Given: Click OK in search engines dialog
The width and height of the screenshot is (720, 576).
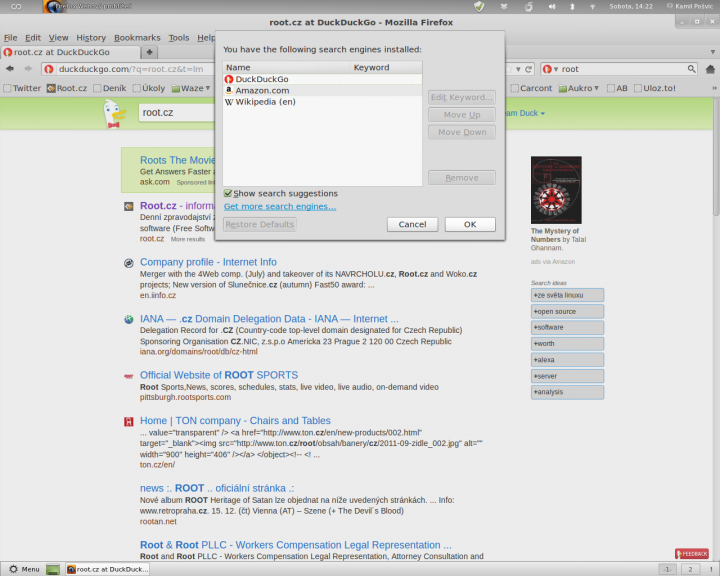Looking at the screenshot, I should pos(470,225).
